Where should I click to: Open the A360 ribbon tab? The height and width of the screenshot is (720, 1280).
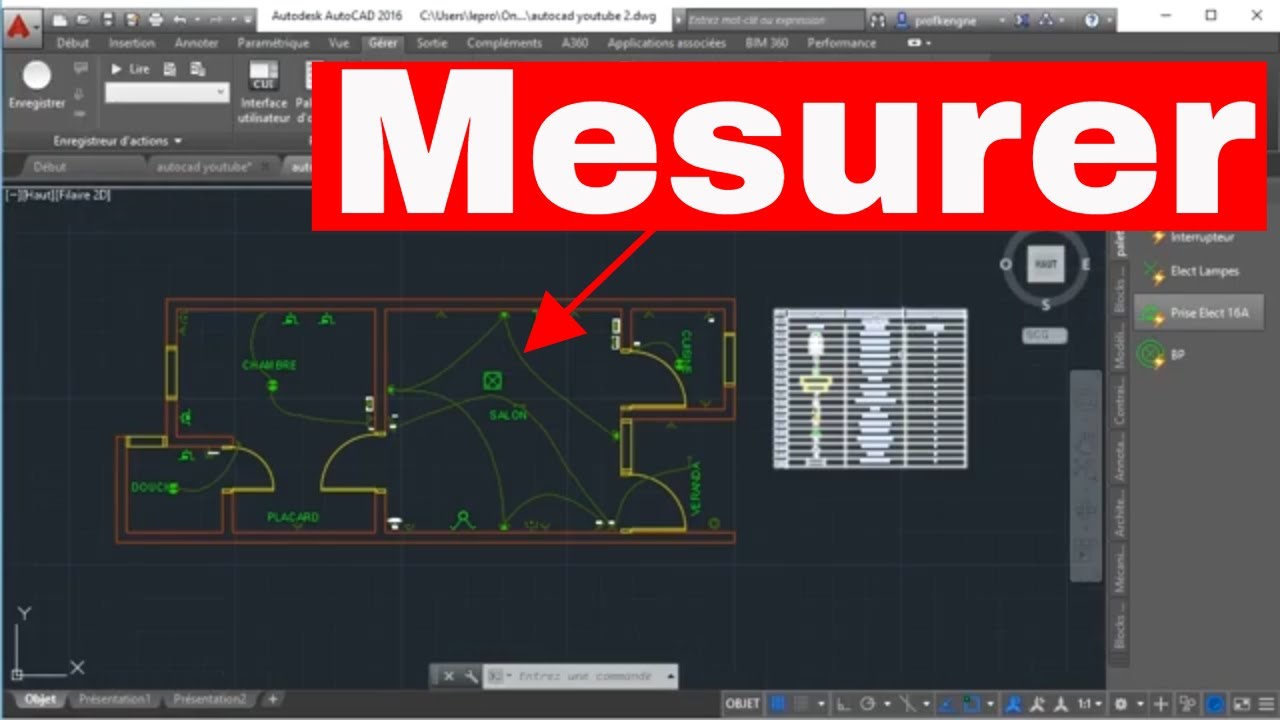[x=575, y=43]
